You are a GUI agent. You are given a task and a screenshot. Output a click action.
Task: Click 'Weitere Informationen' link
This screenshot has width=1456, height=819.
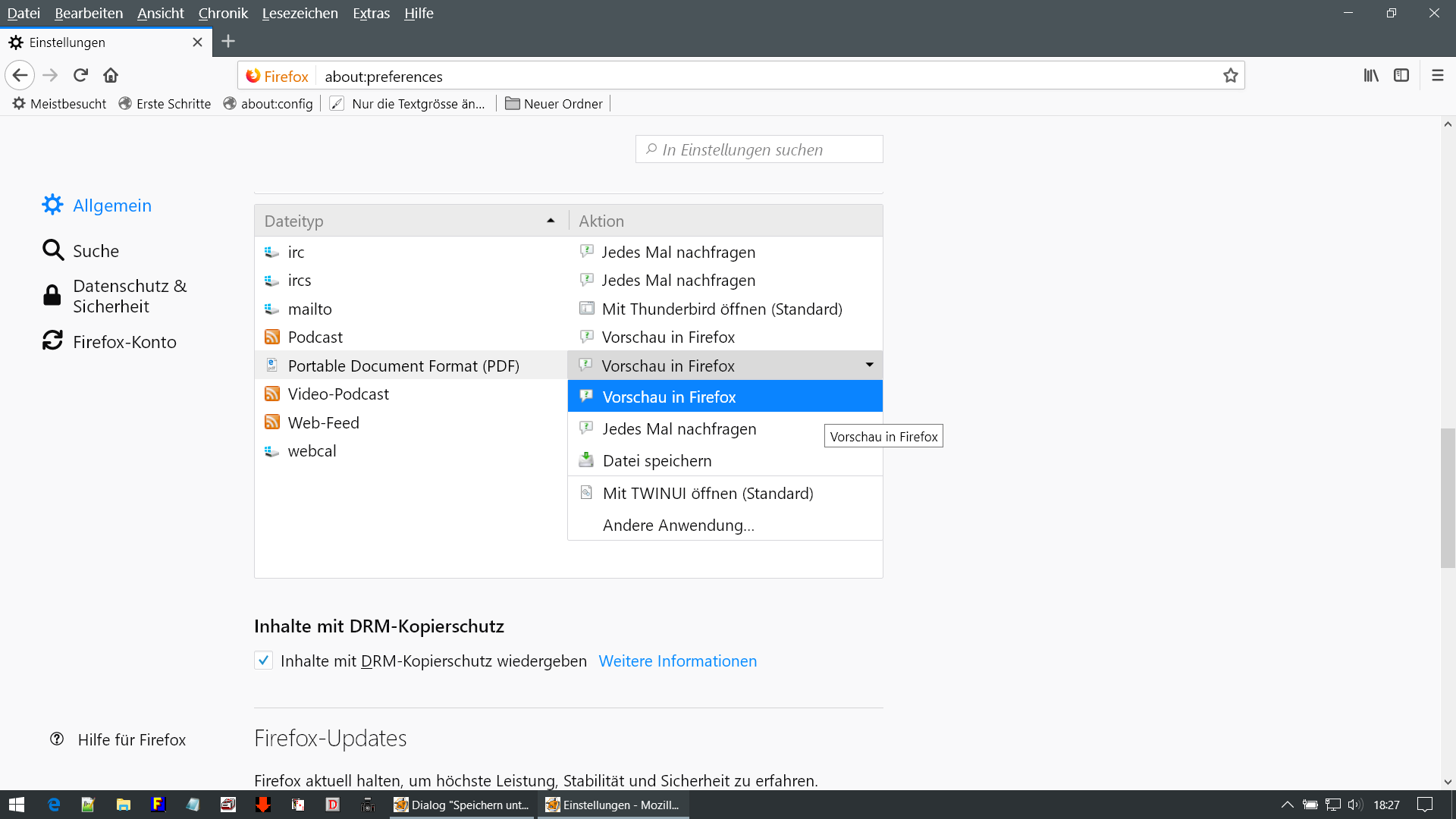pyautogui.click(x=677, y=661)
